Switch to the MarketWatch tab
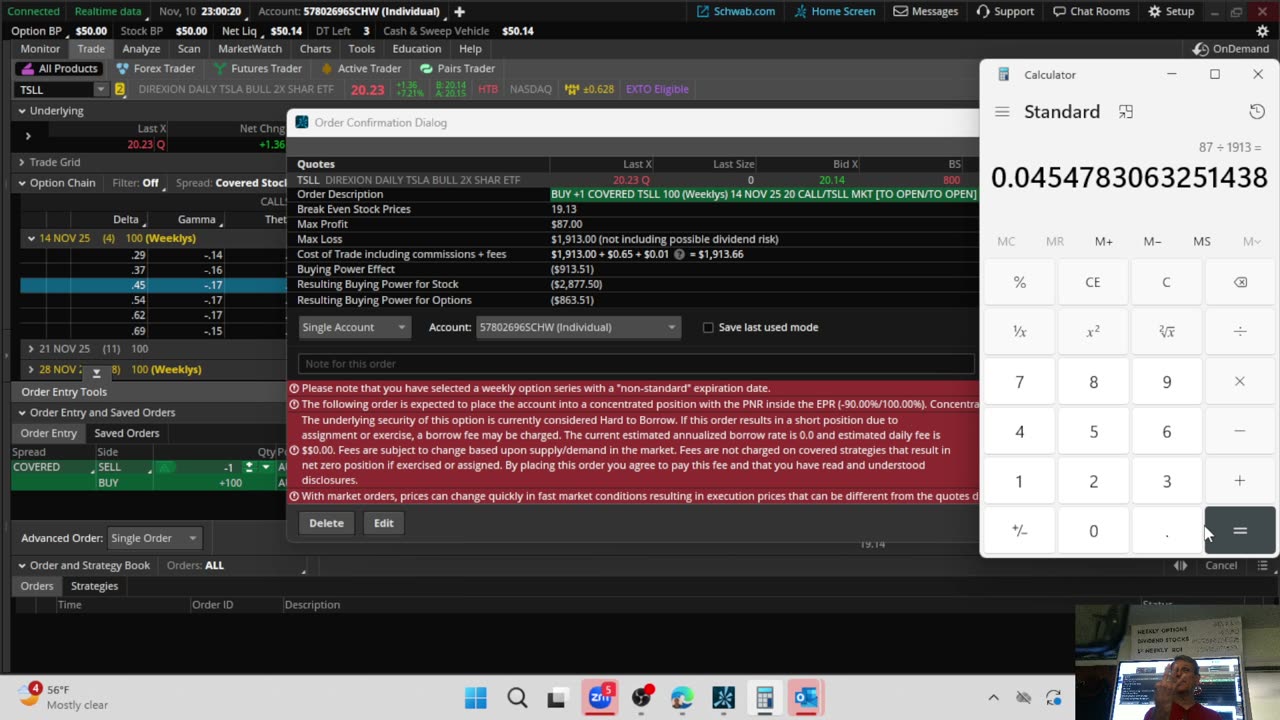 (x=250, y=48)
